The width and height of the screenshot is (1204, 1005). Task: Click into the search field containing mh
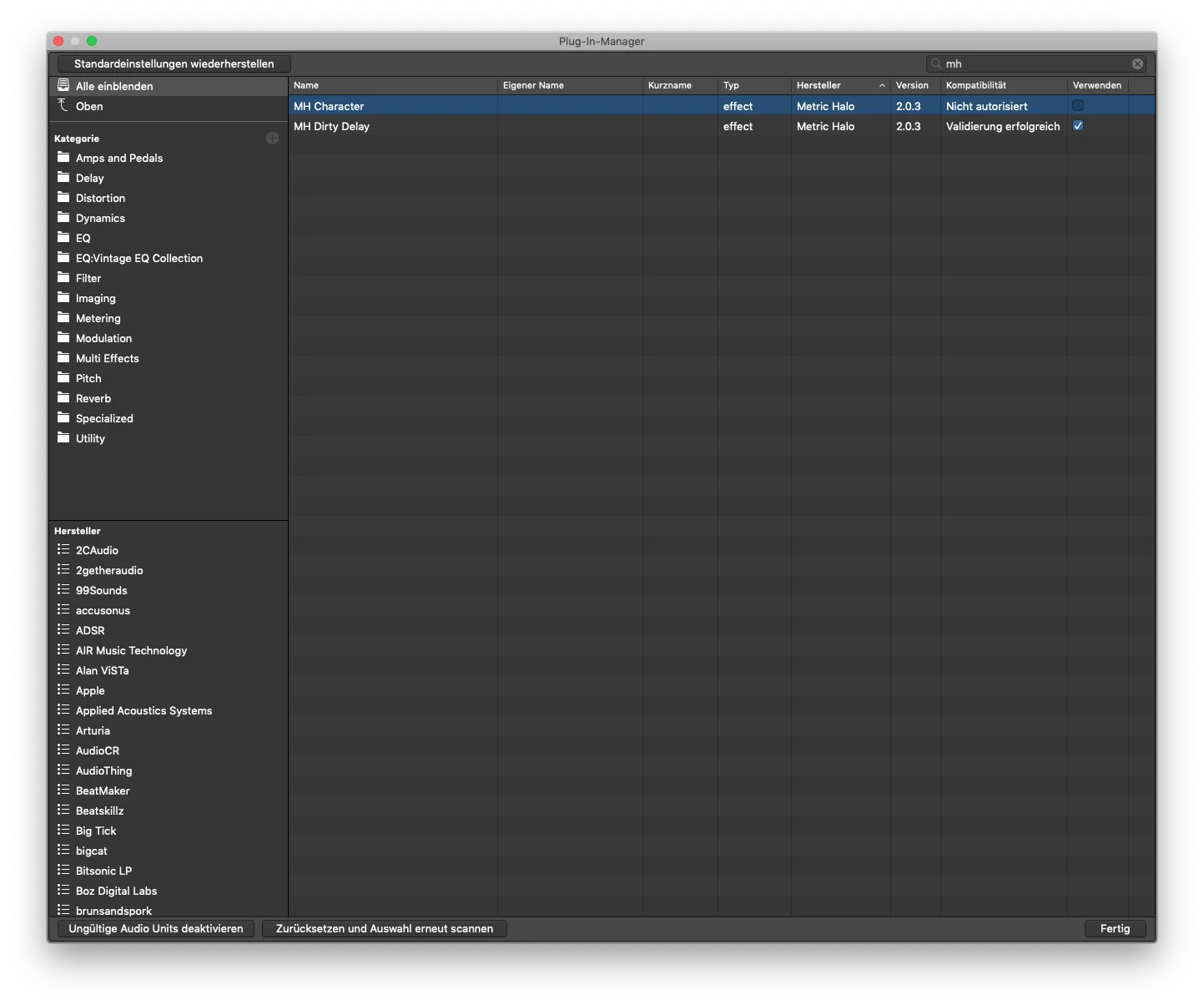pos(1035,64)
